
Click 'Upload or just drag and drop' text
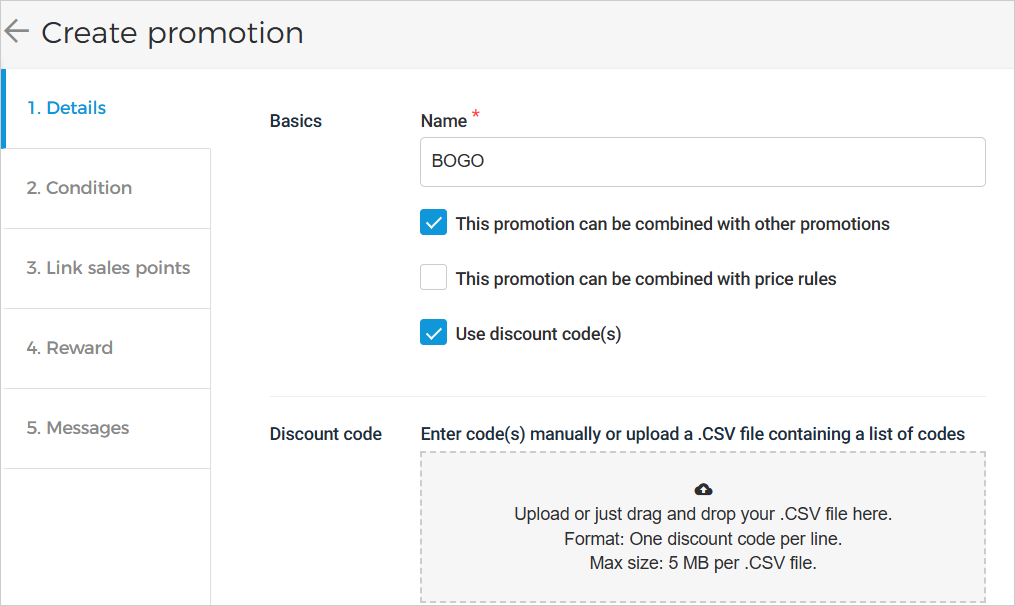[702, 515]
